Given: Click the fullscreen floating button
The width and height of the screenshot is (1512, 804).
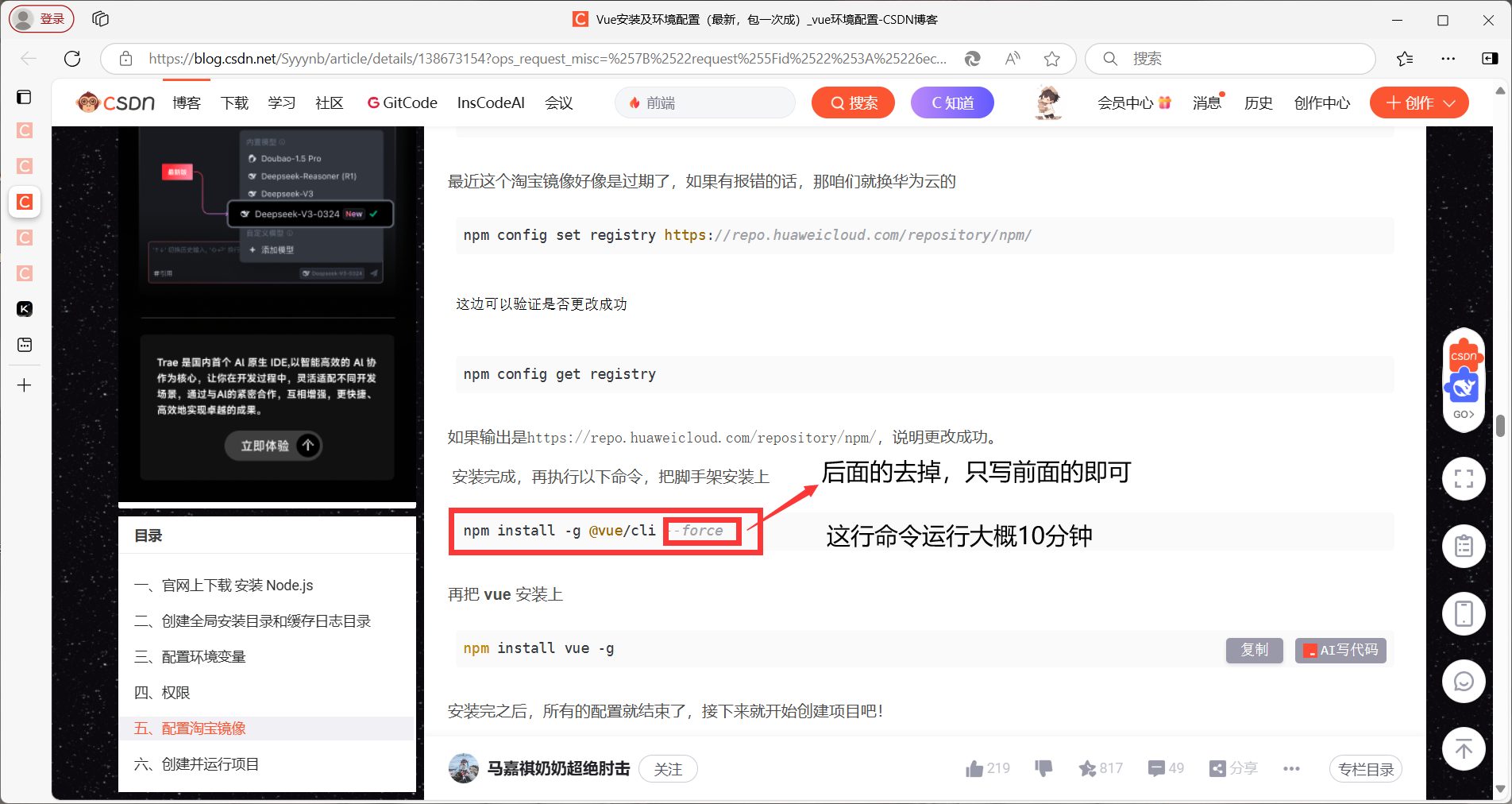Looking at the screenshot, I should 1464,478.
